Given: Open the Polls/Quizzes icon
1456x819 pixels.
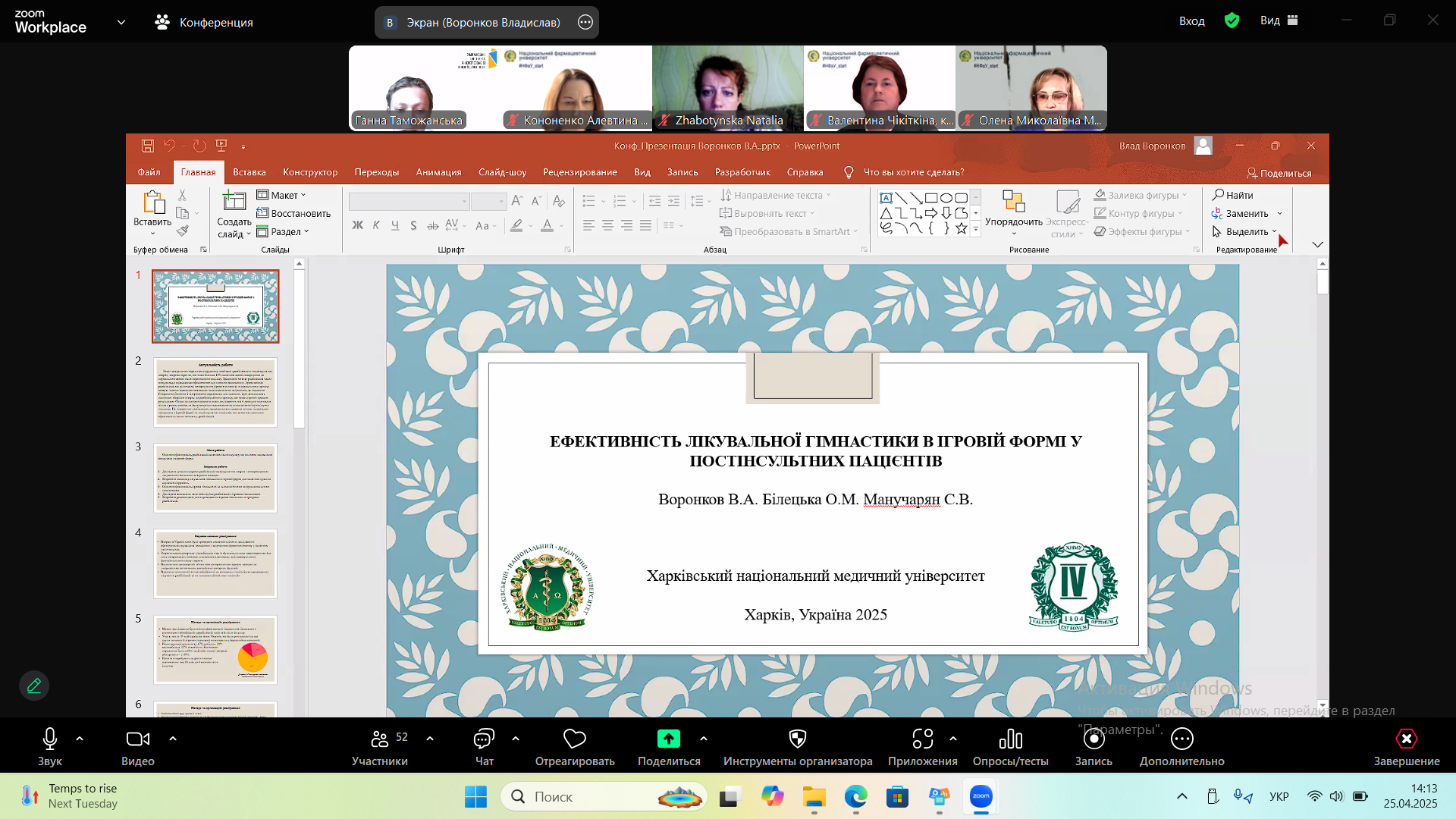Looking at the screenshot, I should coord(1010,739).
